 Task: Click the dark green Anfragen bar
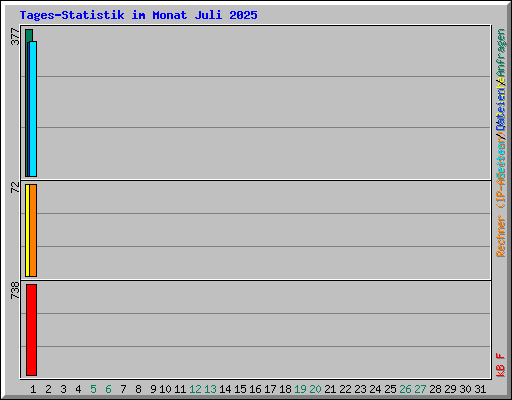(x=27, y=103)
